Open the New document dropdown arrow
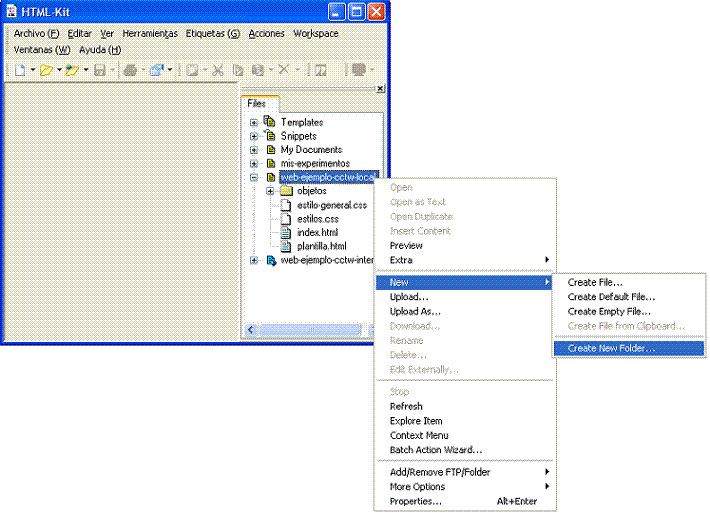The image size is (710, 514). coord(33,70)
